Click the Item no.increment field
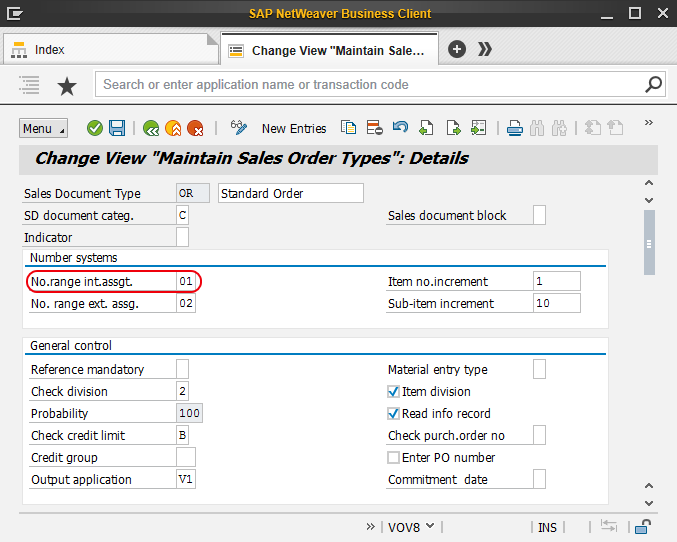 557,281
